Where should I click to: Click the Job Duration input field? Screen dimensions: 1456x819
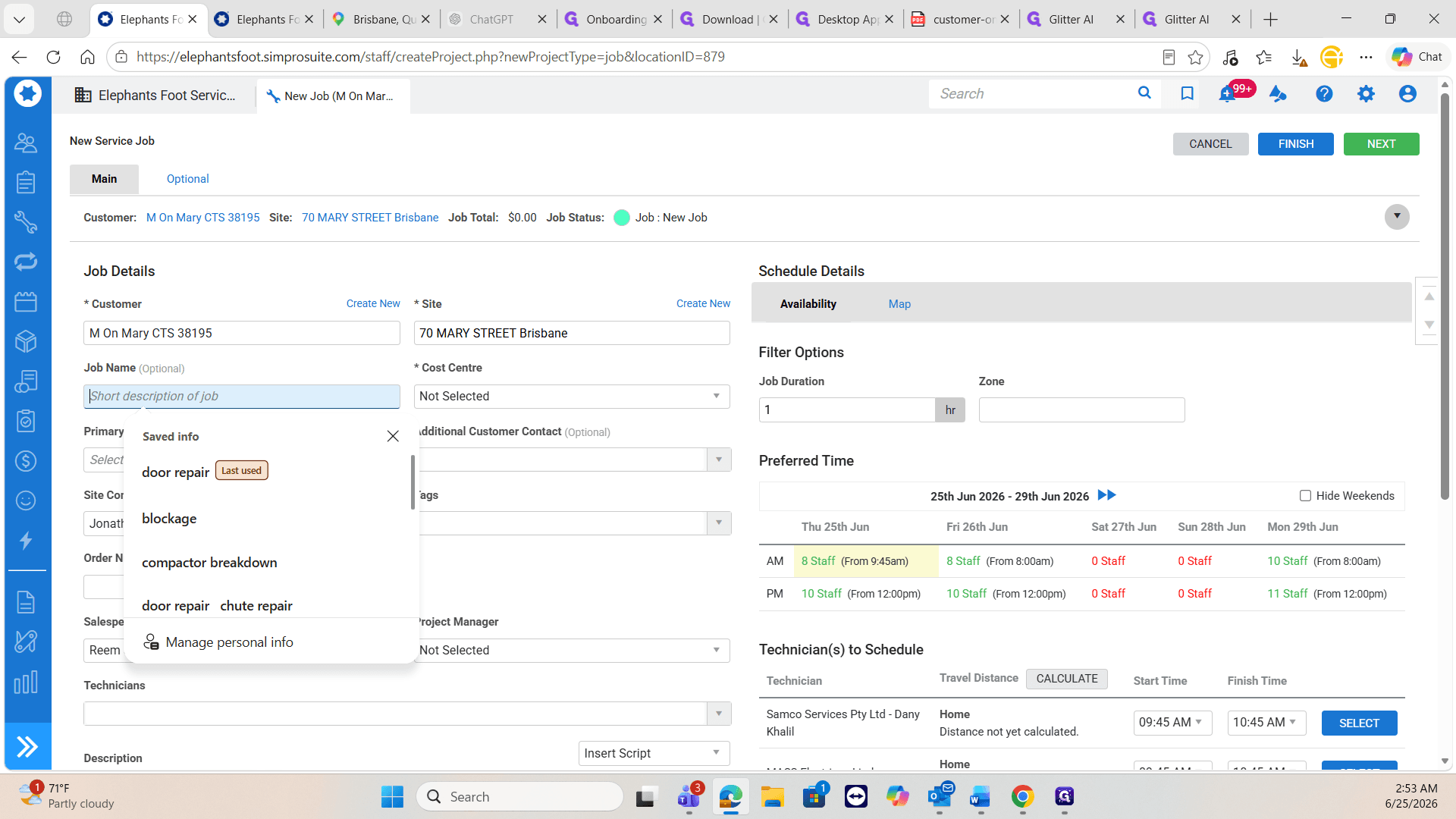click(x=846, y=410)
